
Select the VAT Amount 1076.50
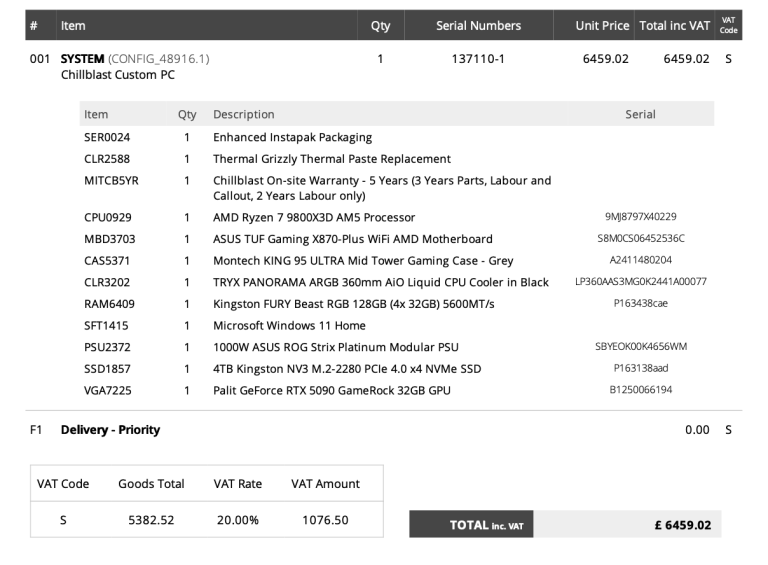tap(325, 520)
